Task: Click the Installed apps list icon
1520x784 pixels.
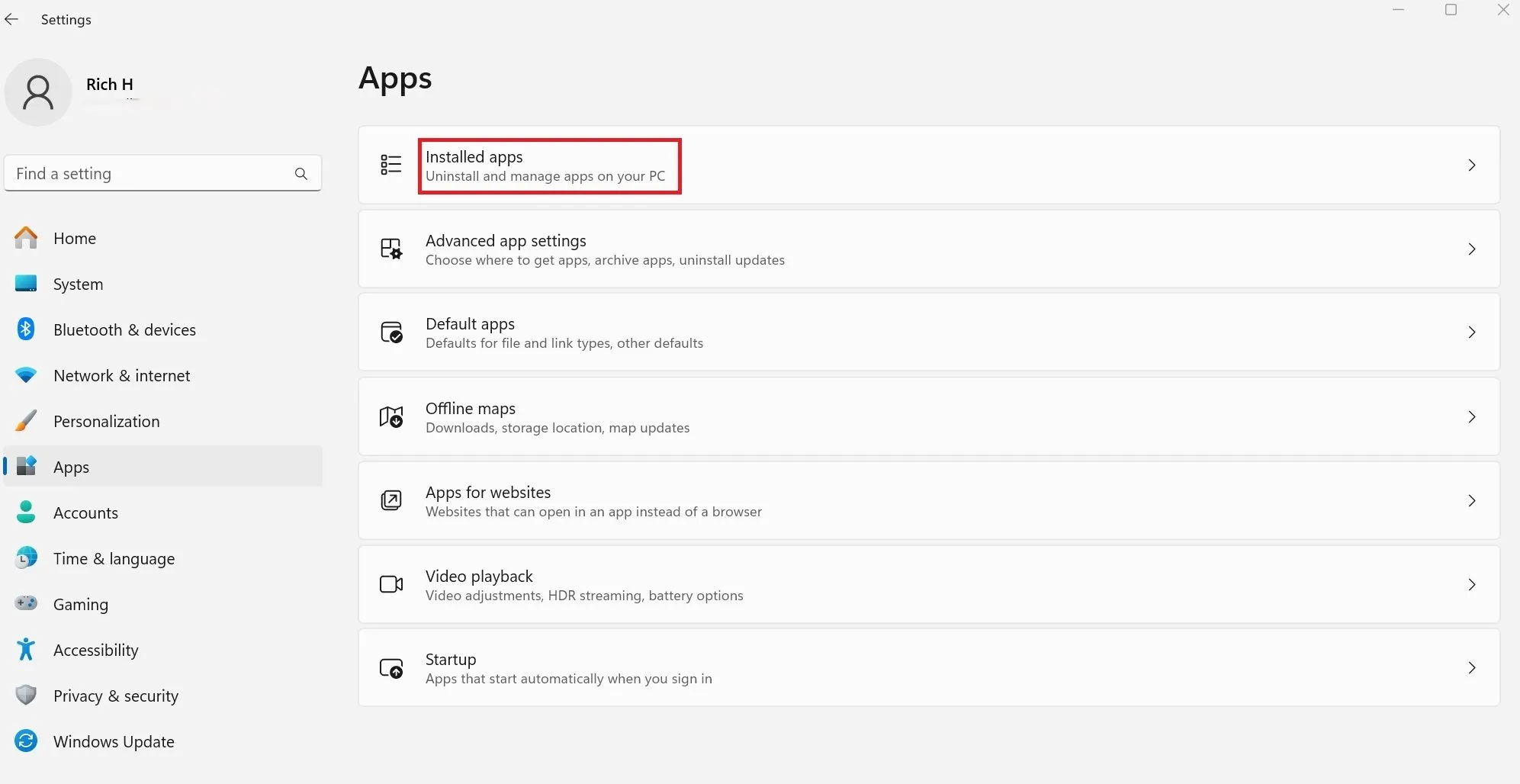Action: click(391, 165)
